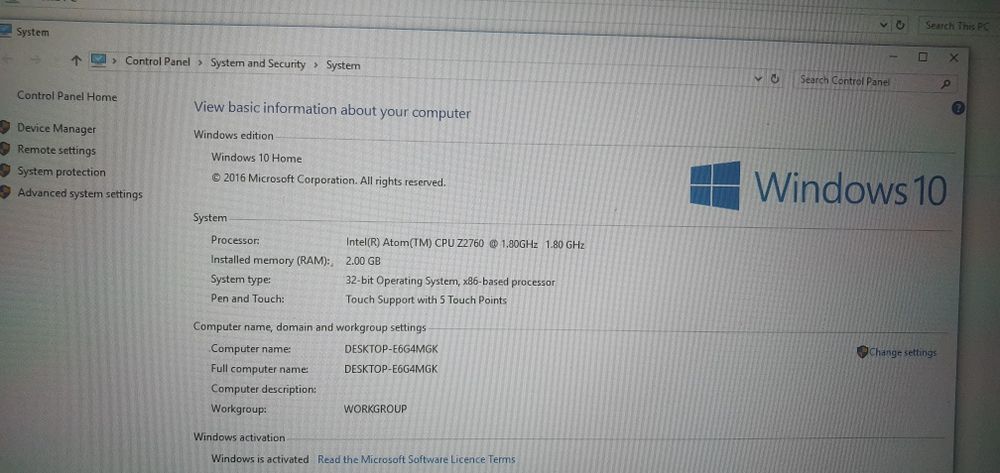Click the Windows 10 logo
The width and height of the screenshot is (1000, 473).
tap(818, 186)
